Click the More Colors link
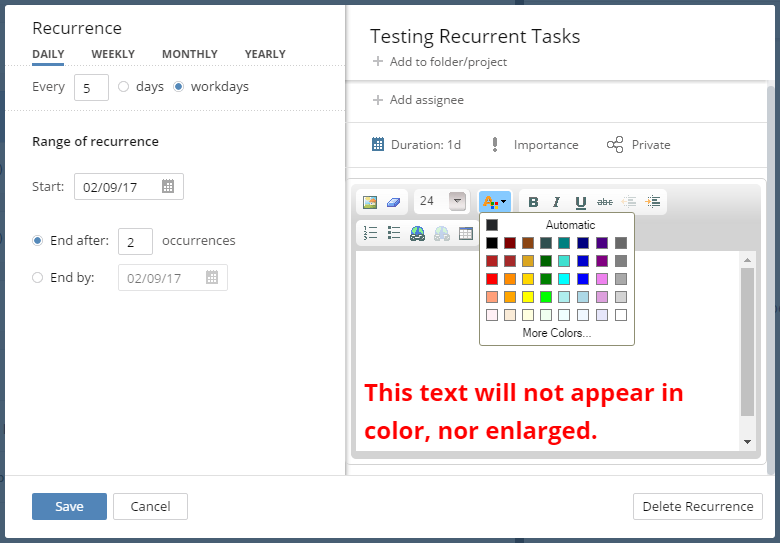The height and width of the screenshot is (543, 780). 556,333
